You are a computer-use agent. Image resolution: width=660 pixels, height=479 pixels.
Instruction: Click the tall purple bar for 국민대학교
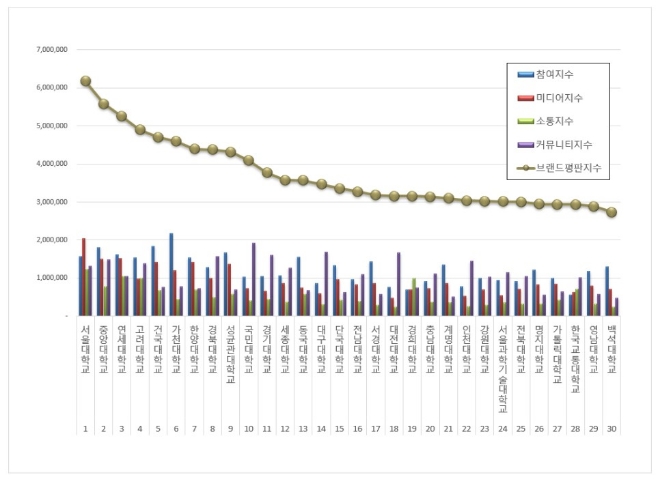(253, 279)
